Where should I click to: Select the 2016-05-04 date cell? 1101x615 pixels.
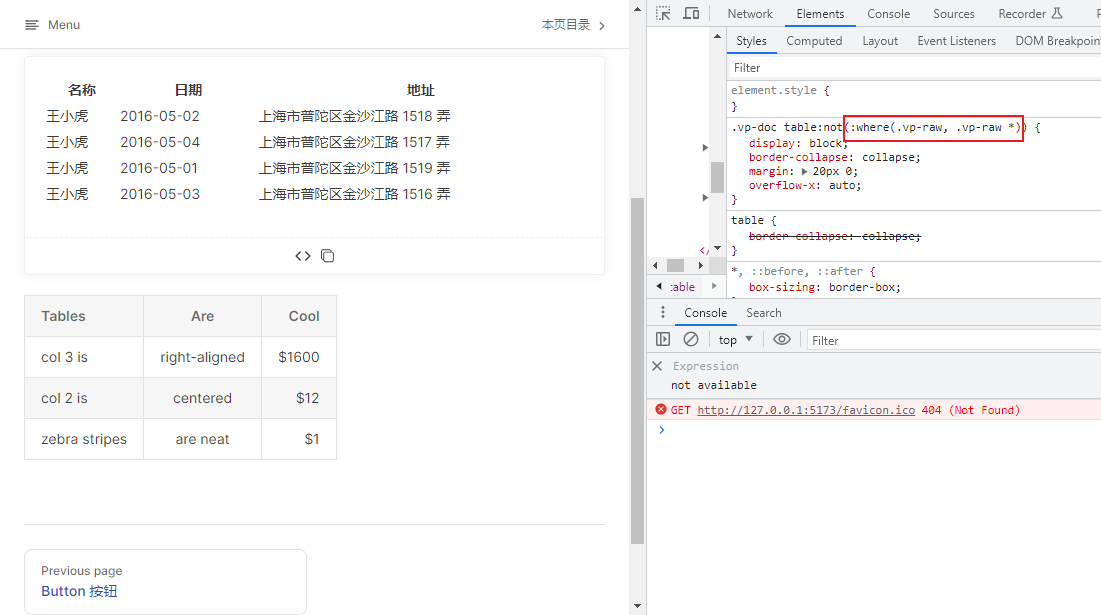(160, 142)
